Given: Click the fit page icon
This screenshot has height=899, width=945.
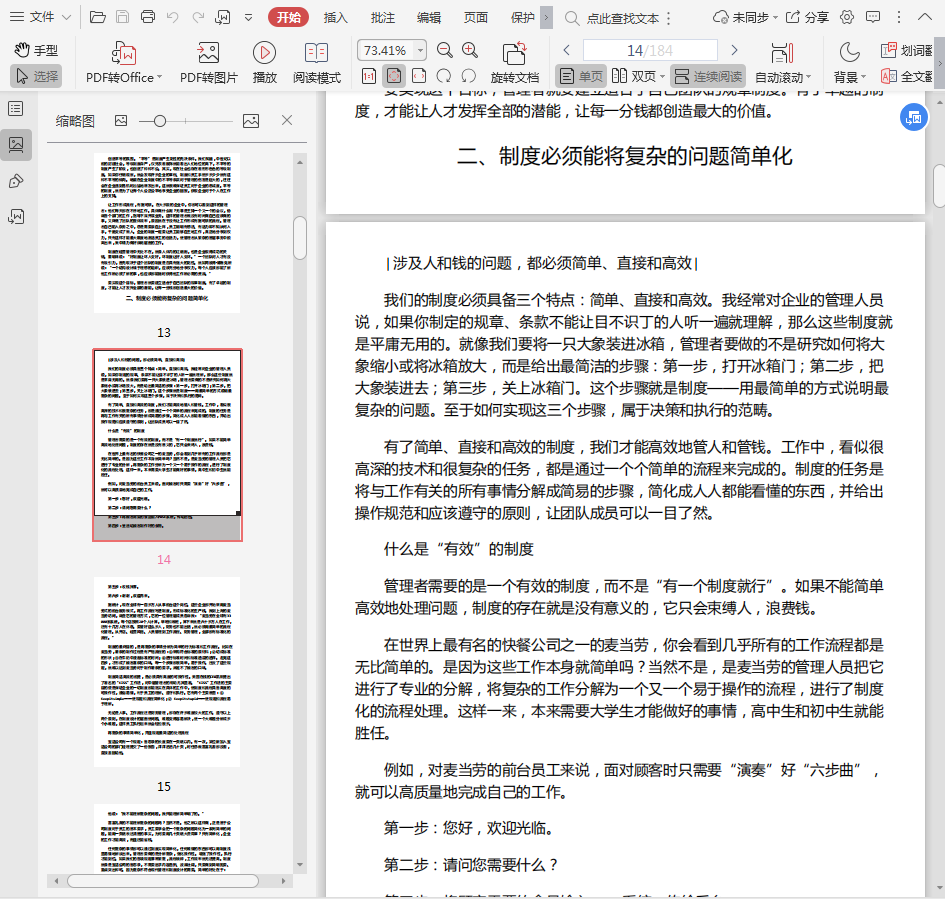Looking at the screenshot, I should [394, 76].
